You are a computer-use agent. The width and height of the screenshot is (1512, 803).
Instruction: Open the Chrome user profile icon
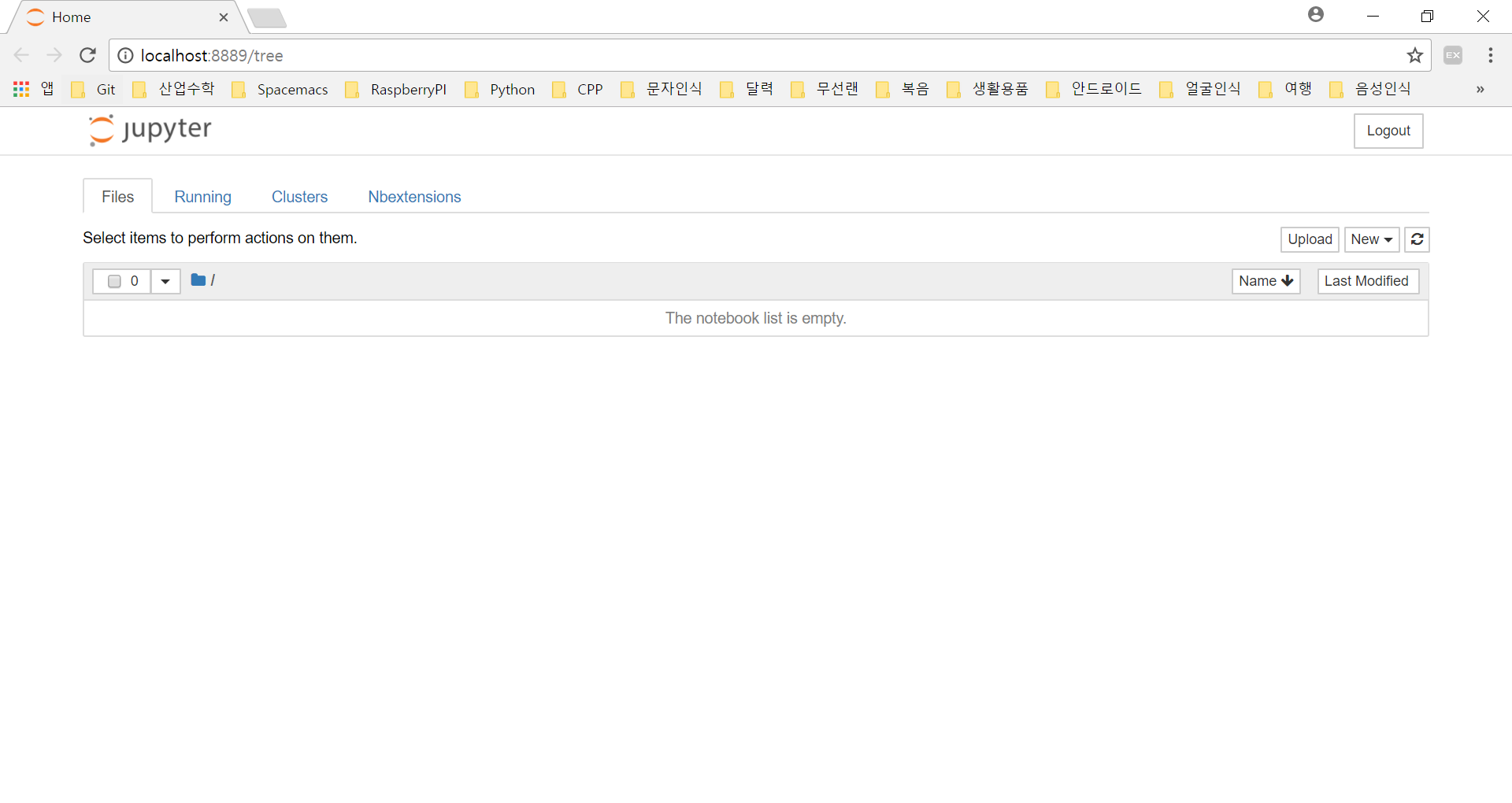1316,15
